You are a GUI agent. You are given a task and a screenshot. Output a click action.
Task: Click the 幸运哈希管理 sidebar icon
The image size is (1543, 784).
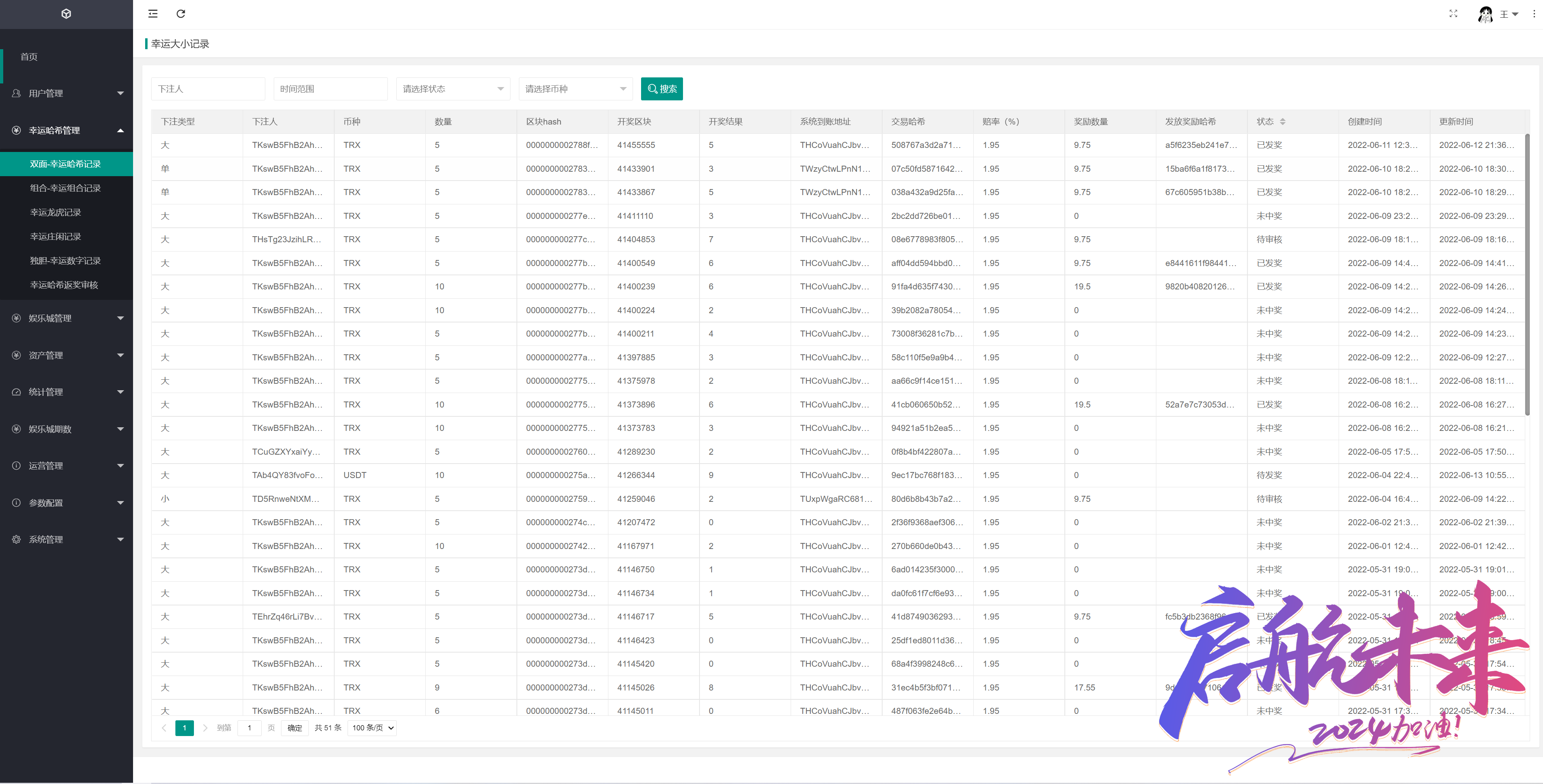point(16,130)
